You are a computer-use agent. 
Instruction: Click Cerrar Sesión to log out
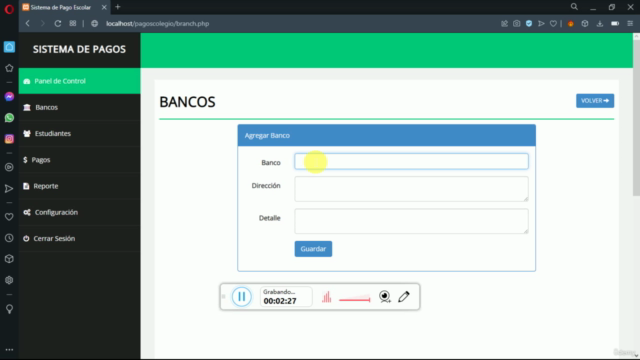(x=80, y=238)
